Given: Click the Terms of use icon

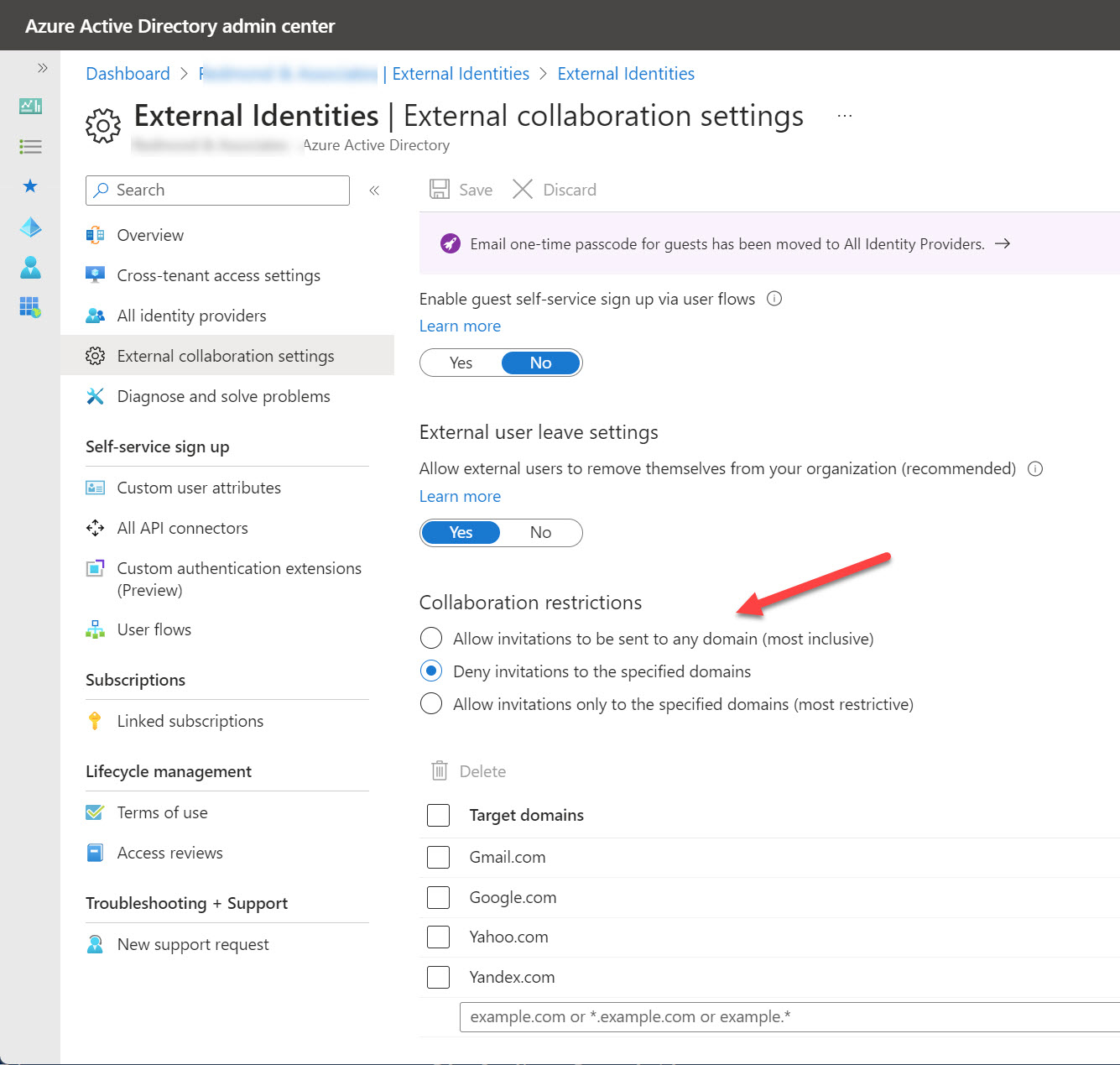Looking at the screenshot, I should click(x=95, y=812).
